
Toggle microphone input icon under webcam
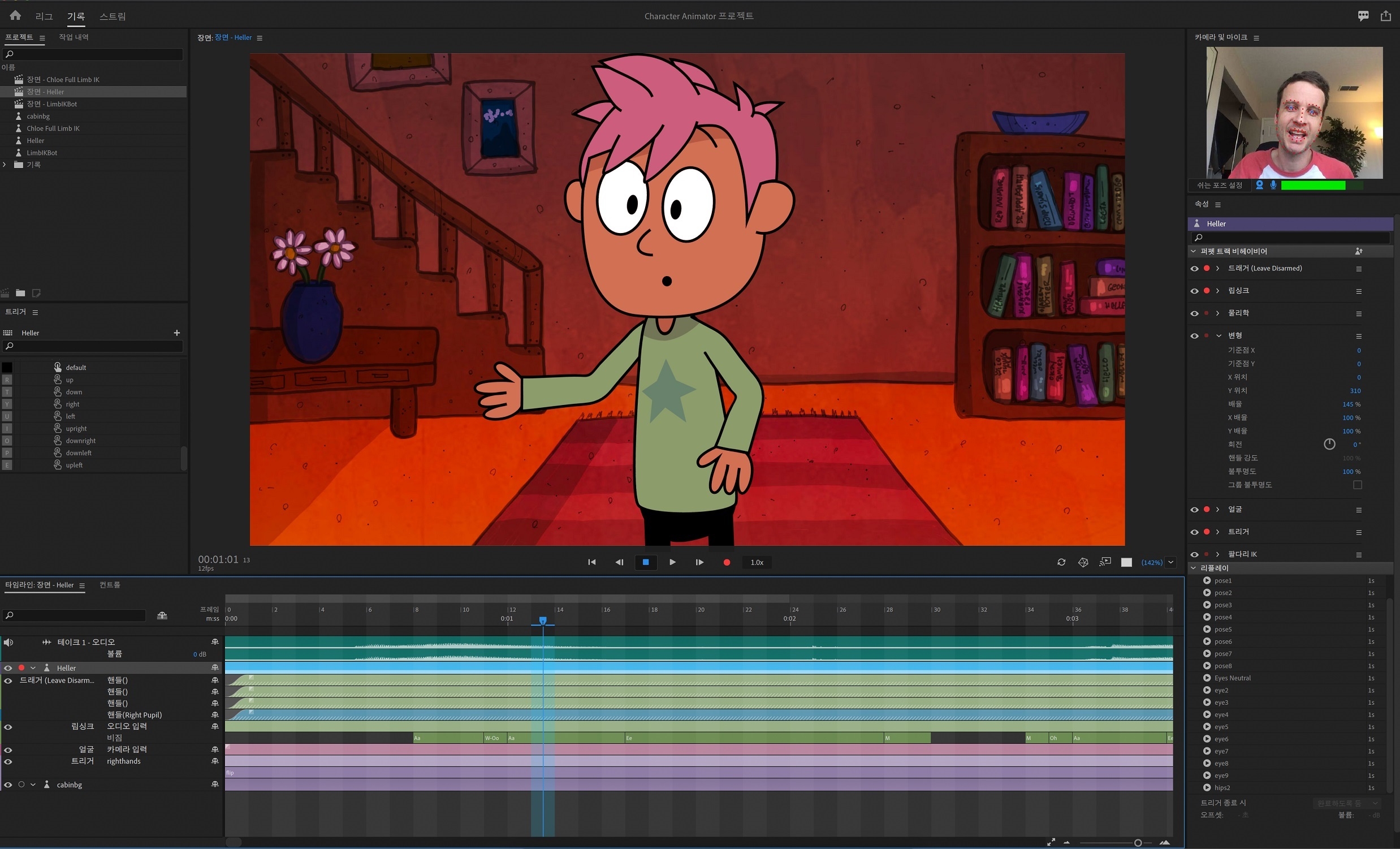coord(1273,186)
